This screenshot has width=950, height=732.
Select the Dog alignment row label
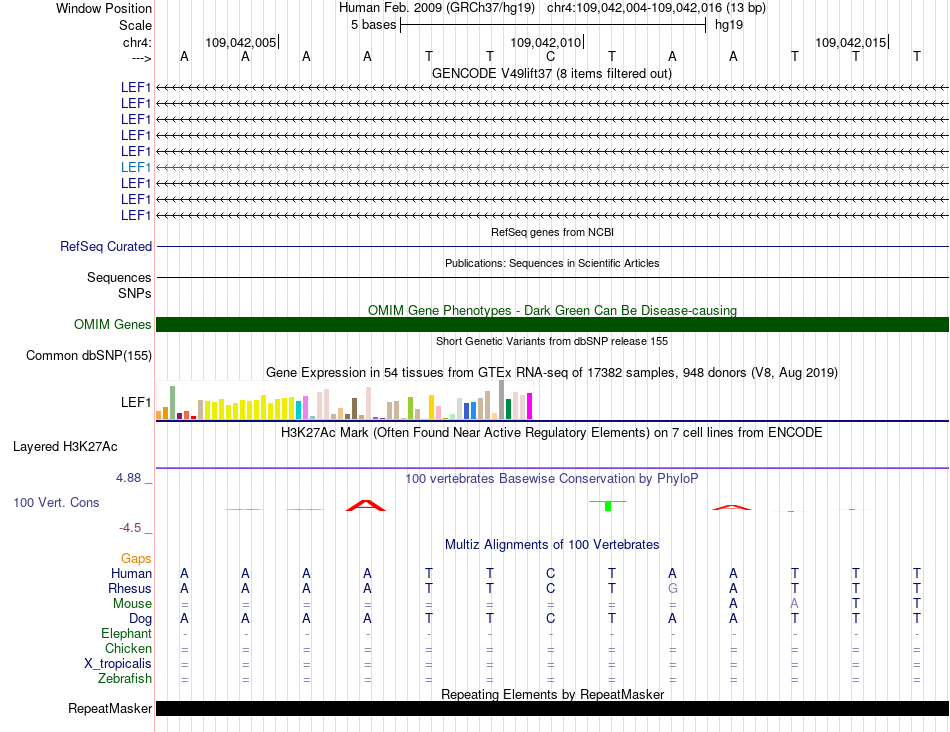141,619
